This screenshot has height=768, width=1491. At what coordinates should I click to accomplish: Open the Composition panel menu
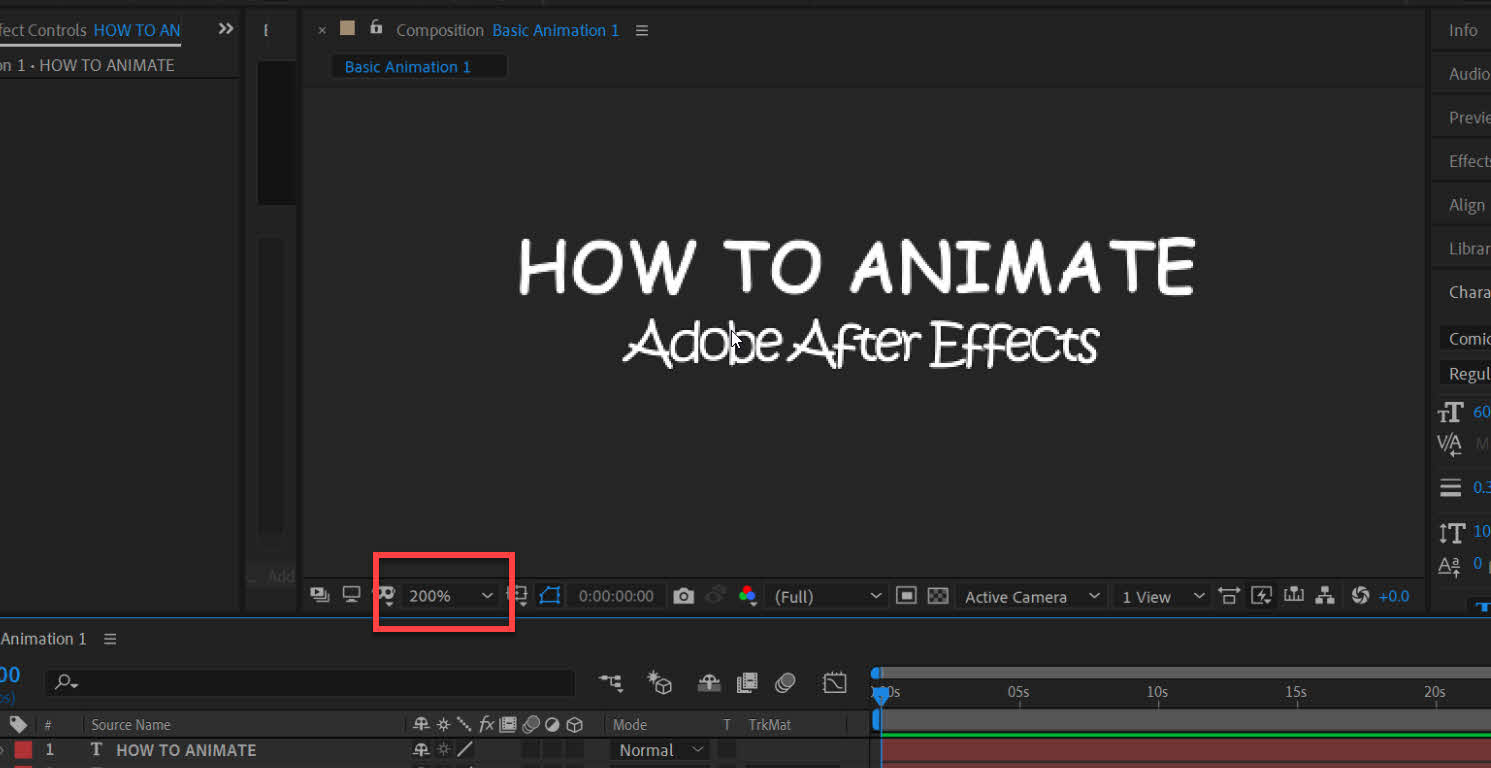coord(642,30)
